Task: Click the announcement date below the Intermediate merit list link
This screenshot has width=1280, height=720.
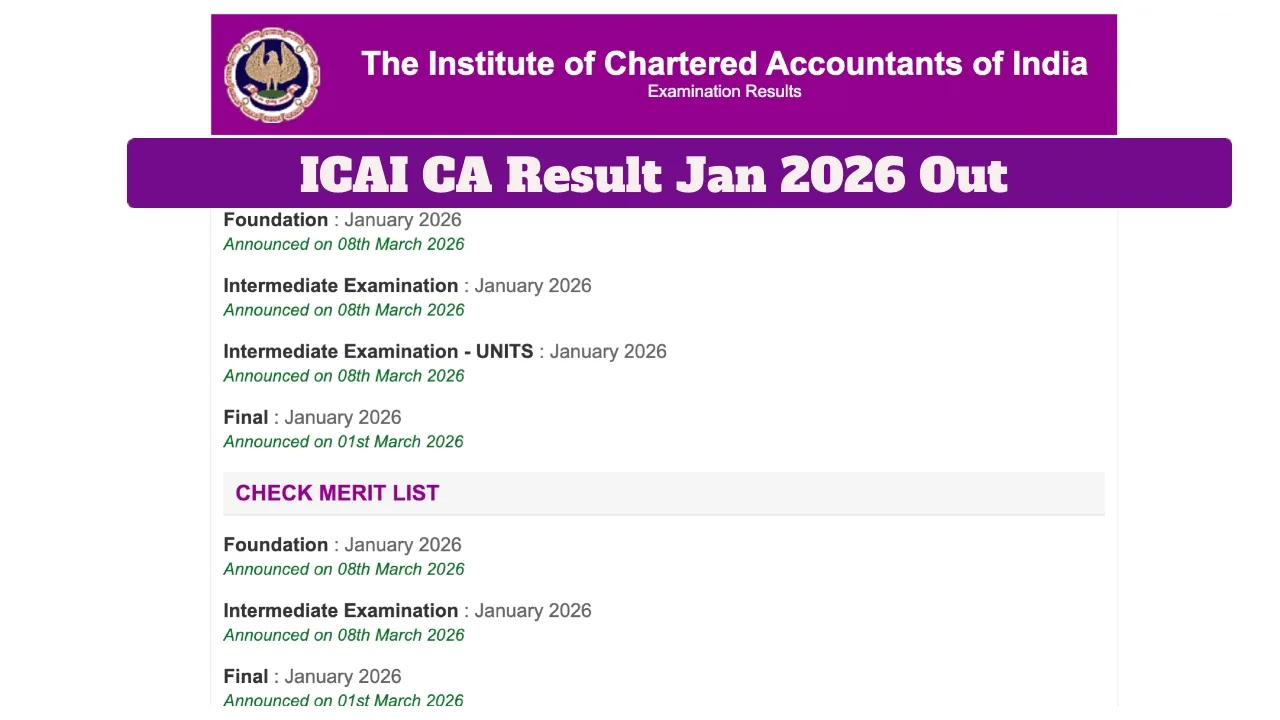Action: 344,635
